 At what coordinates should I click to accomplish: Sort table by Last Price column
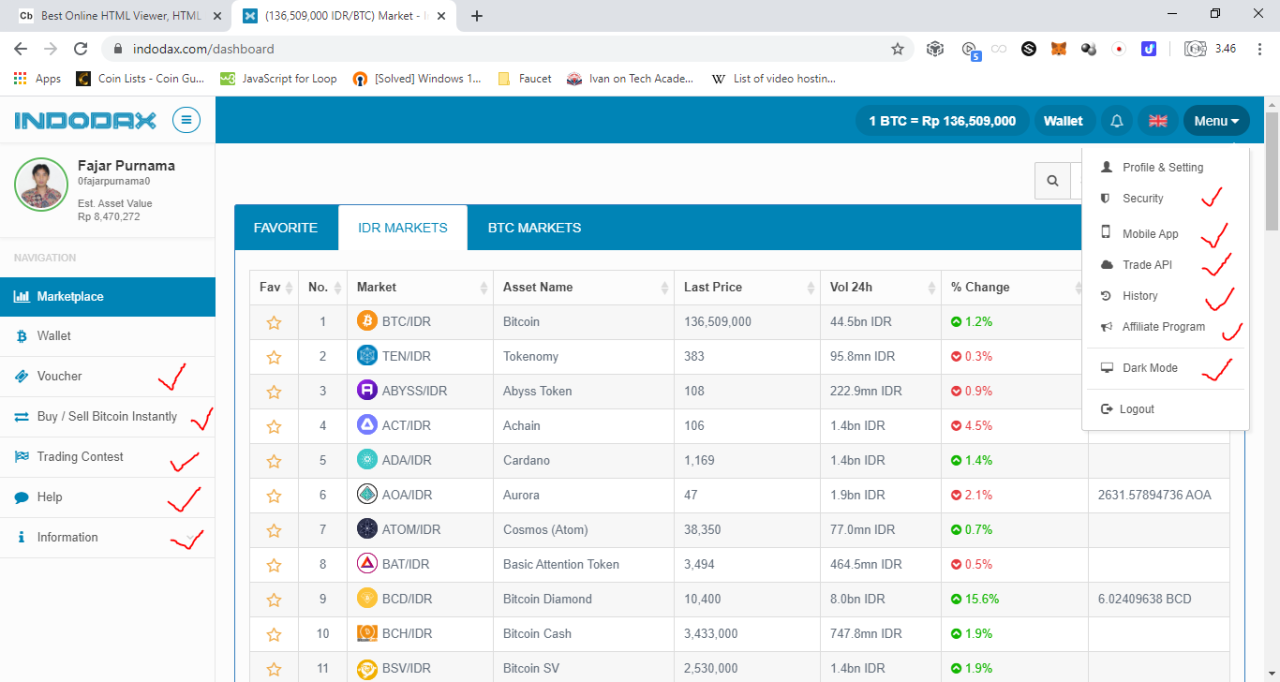pyautogui.click(x=747, y=287)
